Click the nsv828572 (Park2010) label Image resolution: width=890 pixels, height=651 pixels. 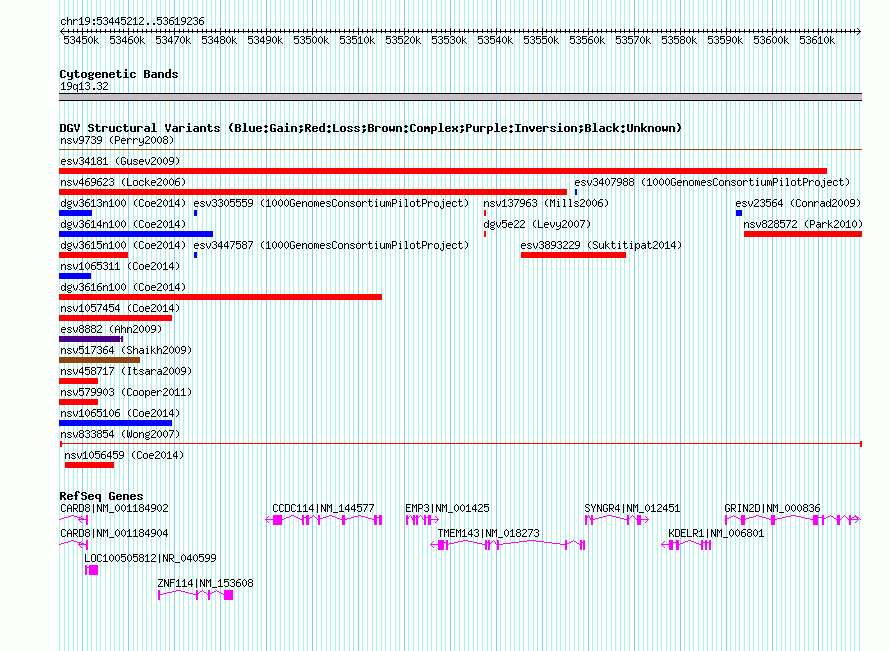pos(803,224)
